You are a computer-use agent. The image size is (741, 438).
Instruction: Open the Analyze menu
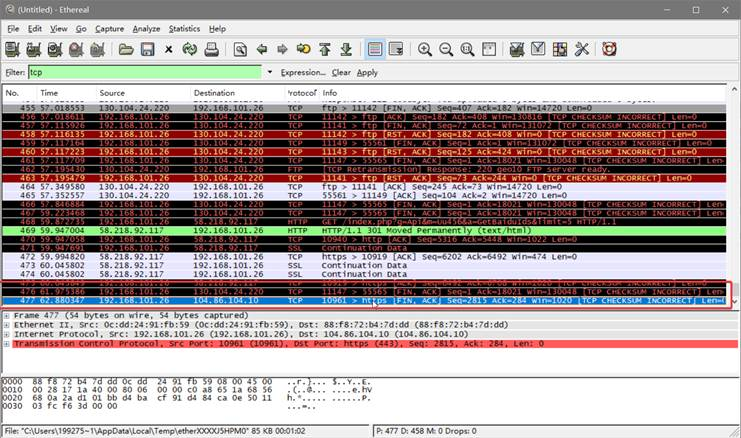tap(146, 29)
